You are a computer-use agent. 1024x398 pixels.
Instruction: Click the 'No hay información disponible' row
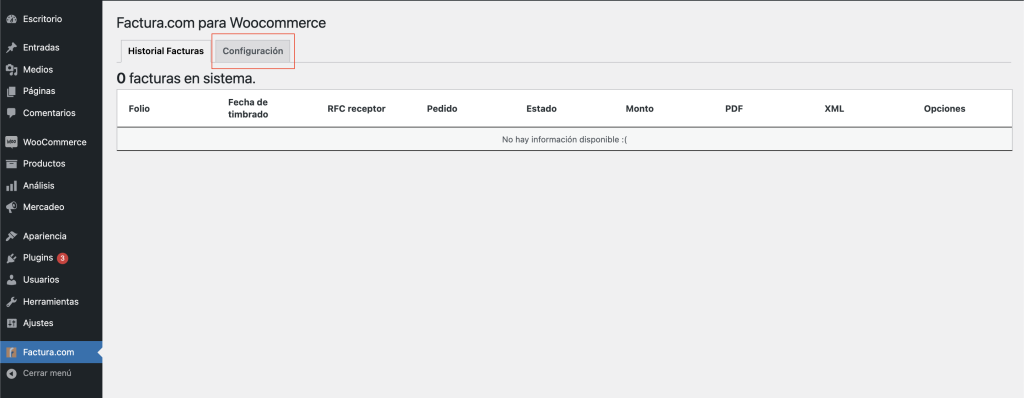(x=564, y=139)
